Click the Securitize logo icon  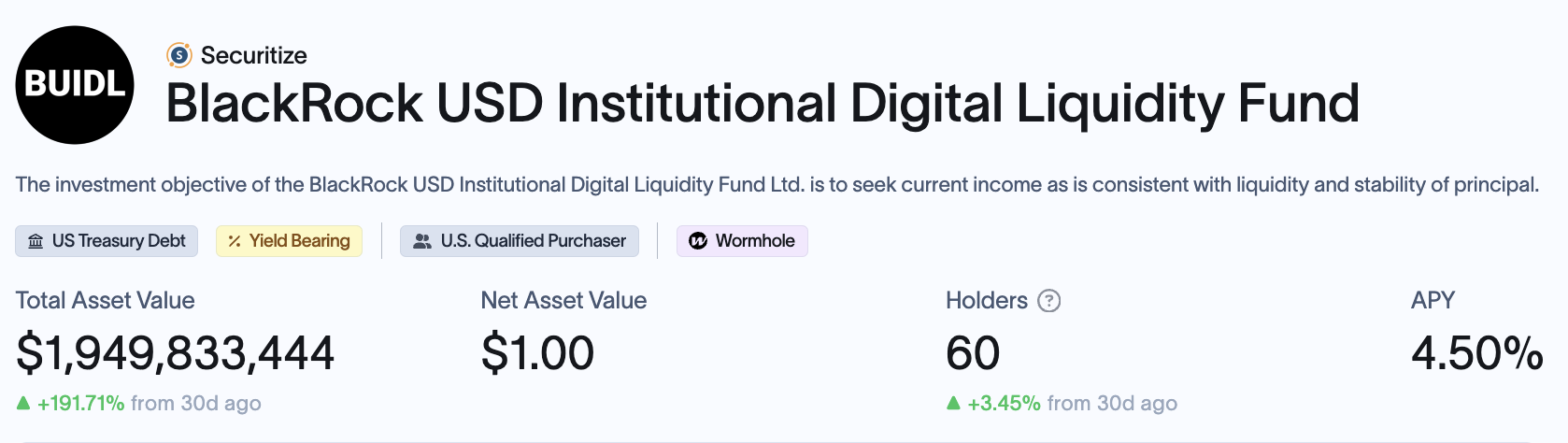click(178, 55)
